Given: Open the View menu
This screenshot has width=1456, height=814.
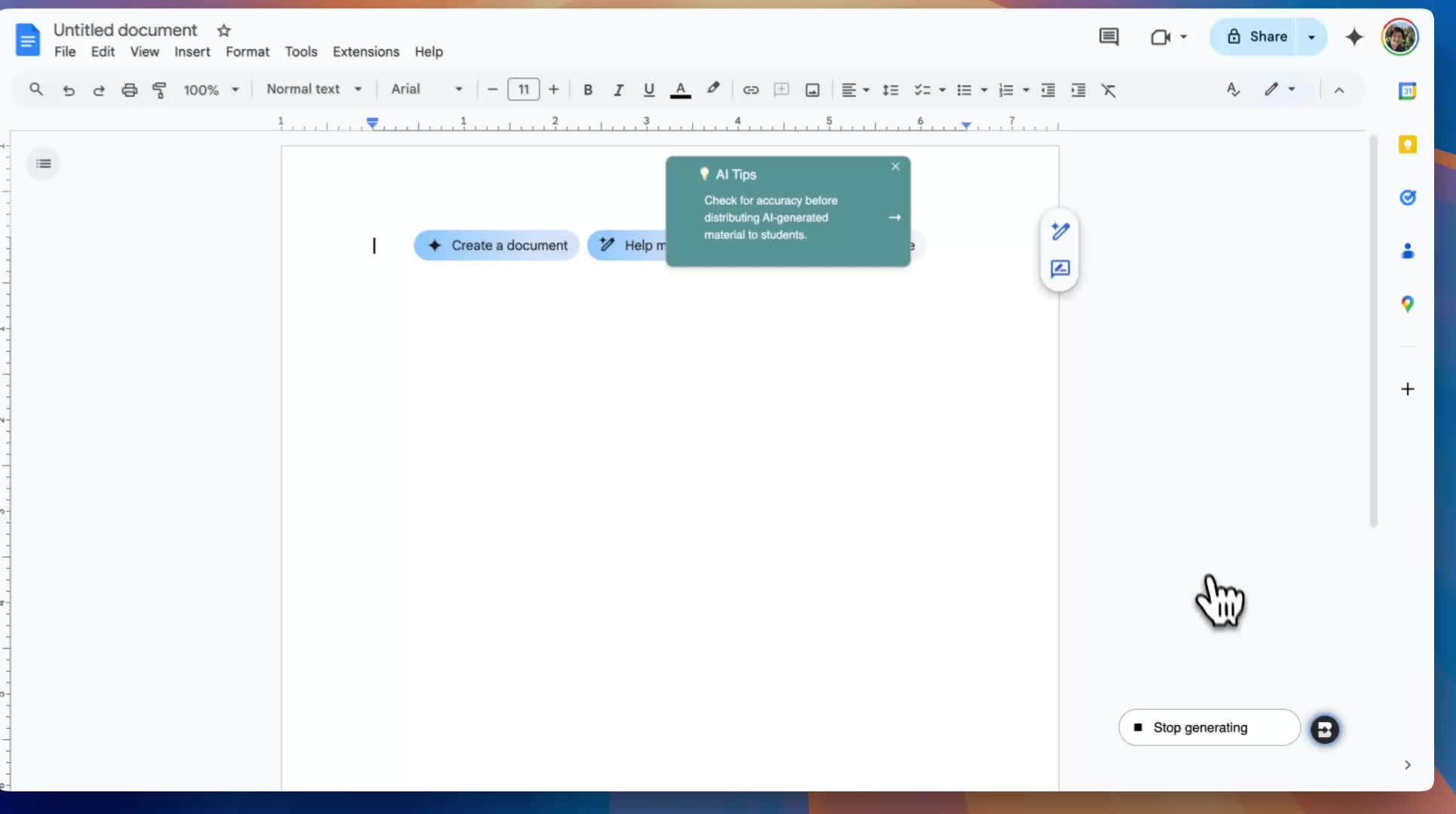Looking at the screenshot, I should pos(144,52).
